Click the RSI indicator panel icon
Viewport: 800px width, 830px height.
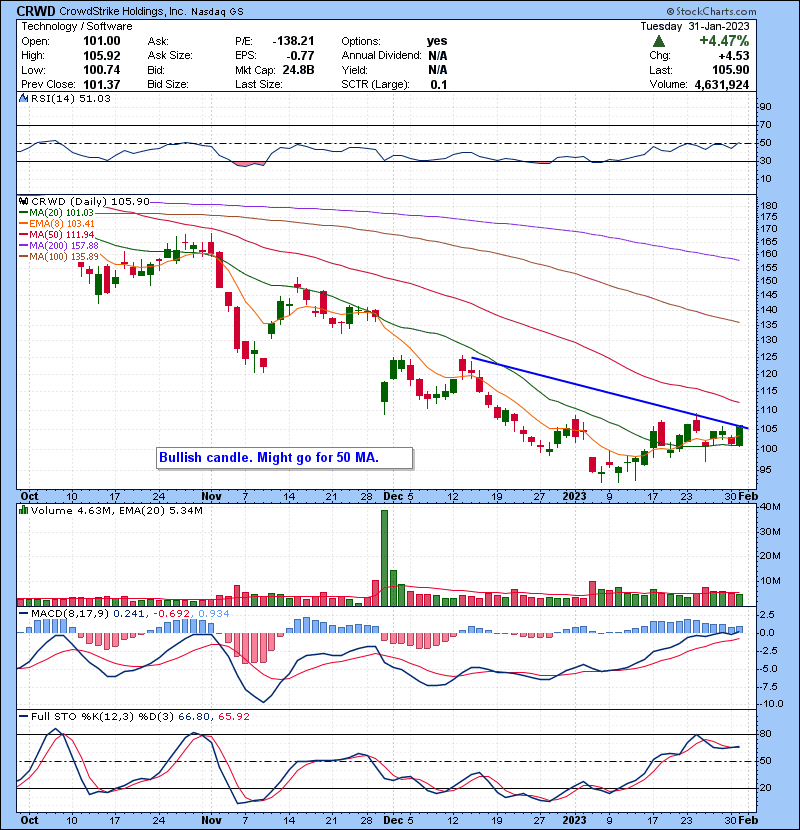coord(23,98)
